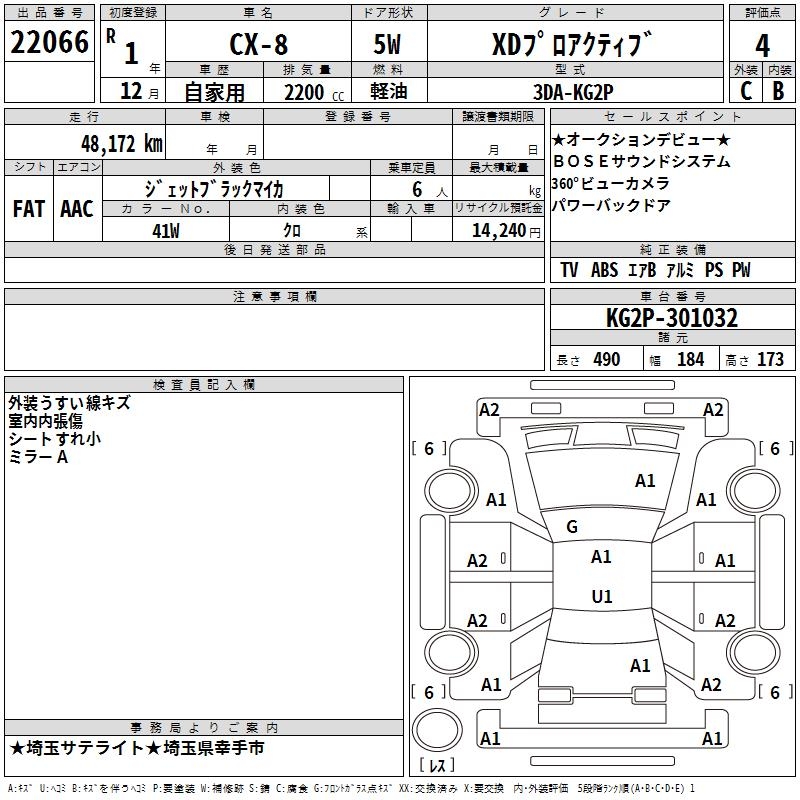The image size is (800, 800).
Task: Select door type 5W
Action: tap(387, 44)
